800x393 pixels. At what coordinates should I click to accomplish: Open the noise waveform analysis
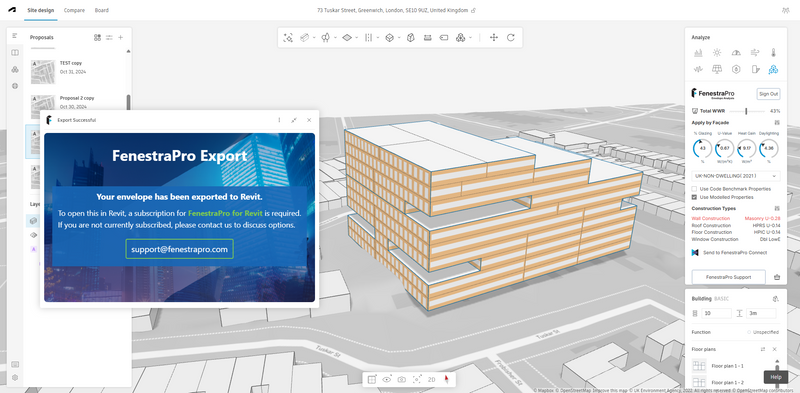pyautogui.click(x=698, y=69)
